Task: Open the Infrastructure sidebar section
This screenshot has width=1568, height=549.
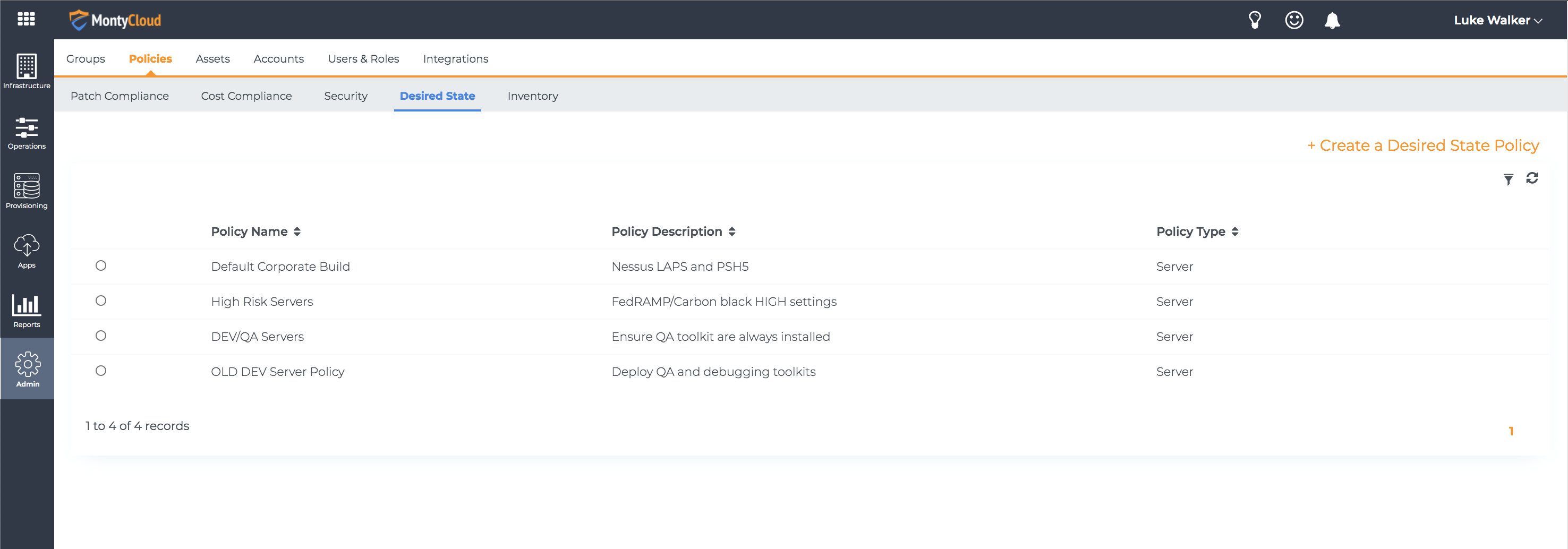Action: (27, 71)
